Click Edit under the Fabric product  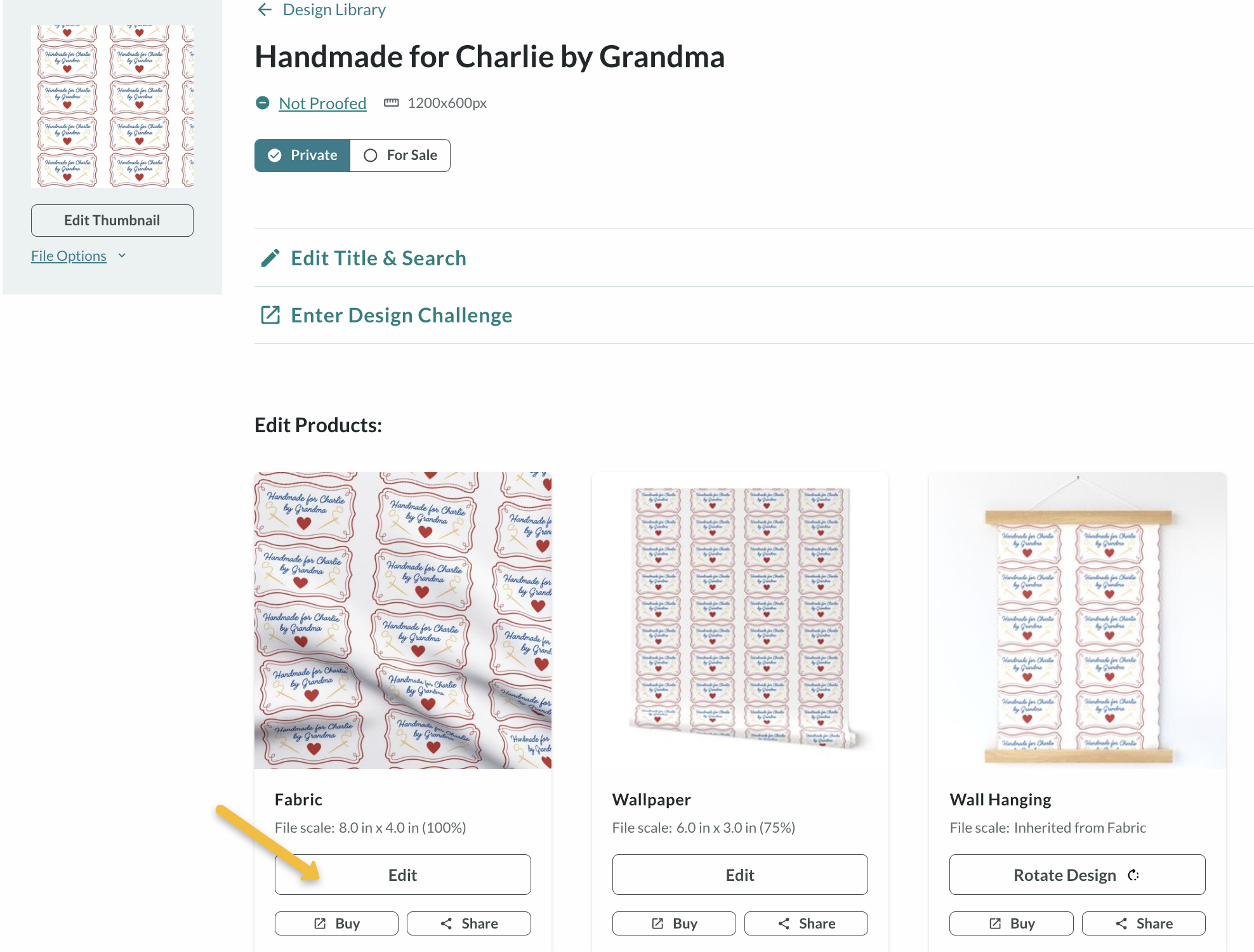[x=403, y=875]
